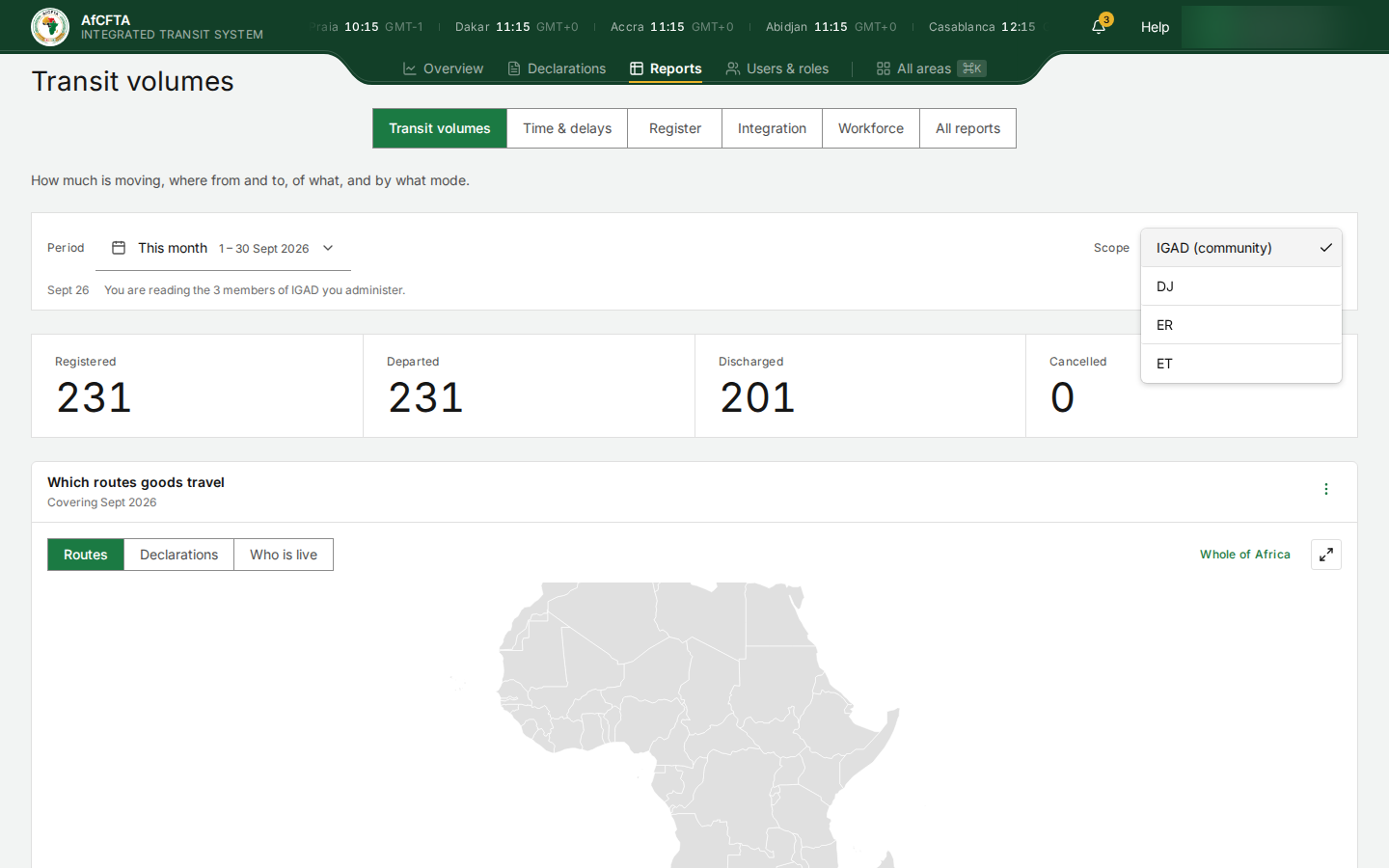Click the ⌘K shortcut badge
The width and height of the screenshot is (1389, 868).
[971, 68]
